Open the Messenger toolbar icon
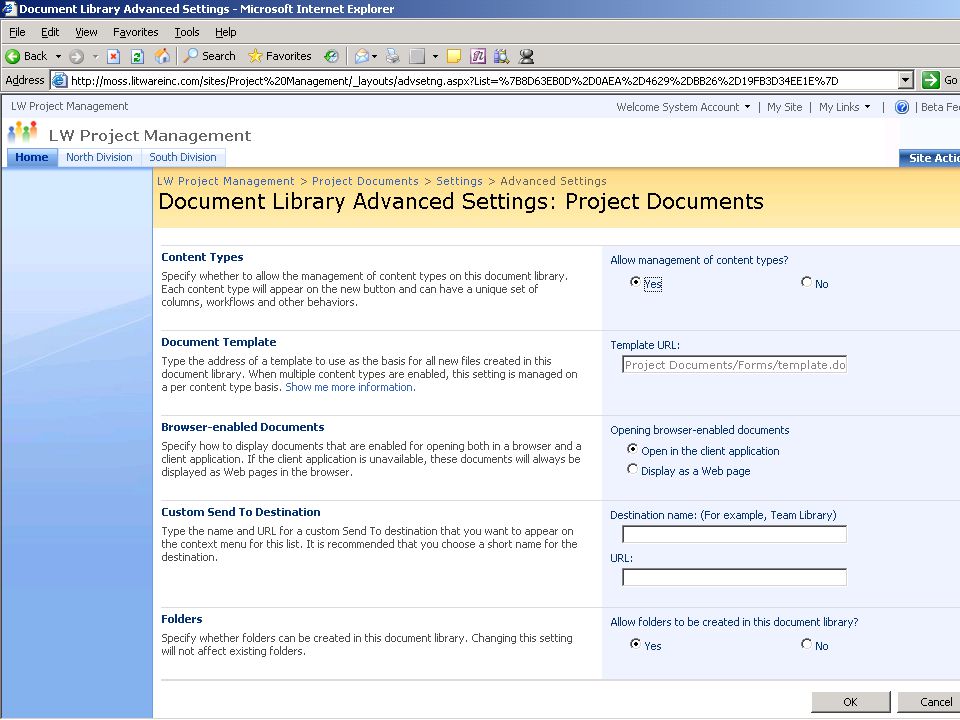This screenshot has height=720, width=960. pyautogui.click(x=526, y=56)
